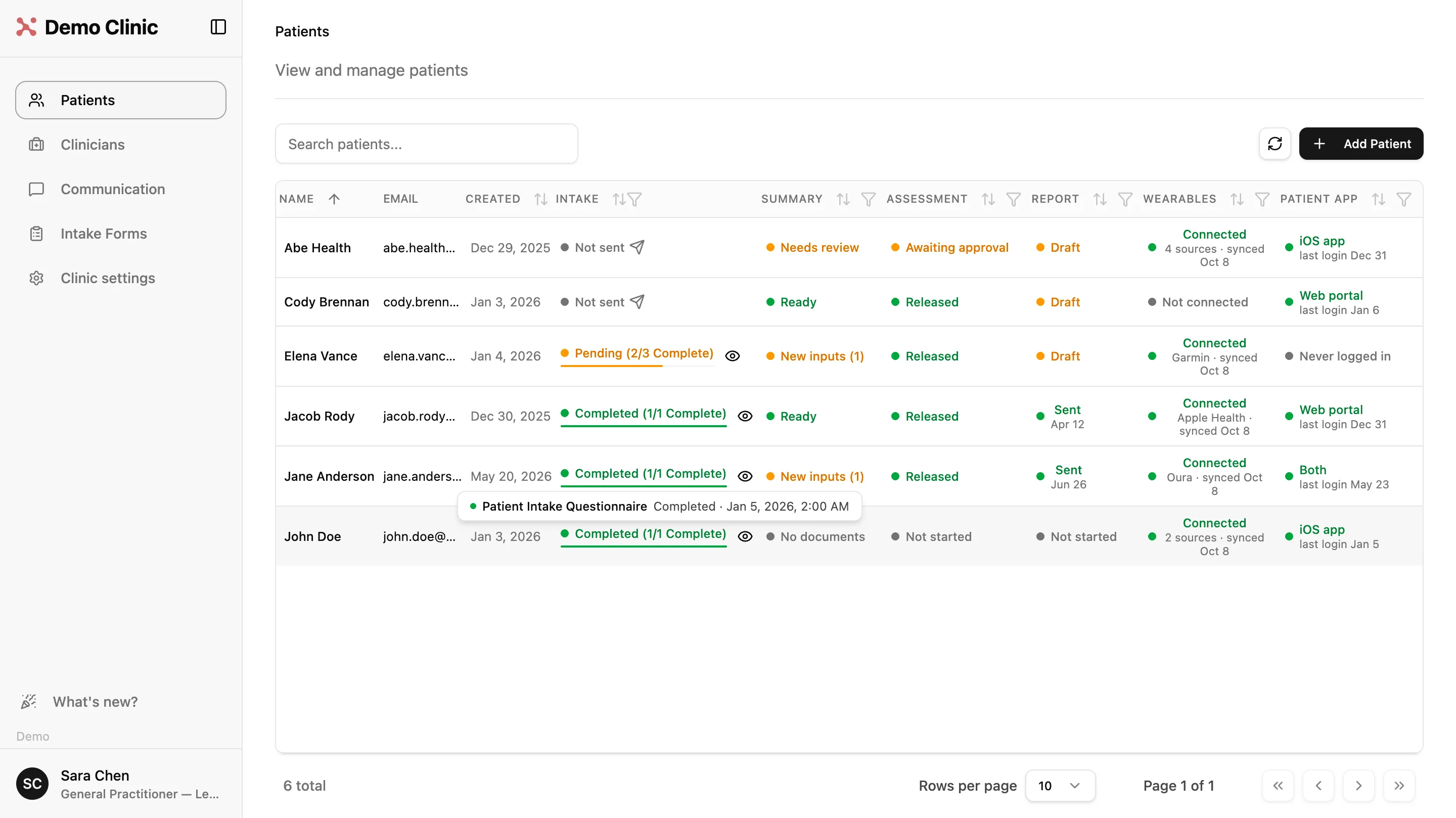The image size is (1456, 818).
Task: View Elena Vance intake eye icon
Action: point(733,355)
